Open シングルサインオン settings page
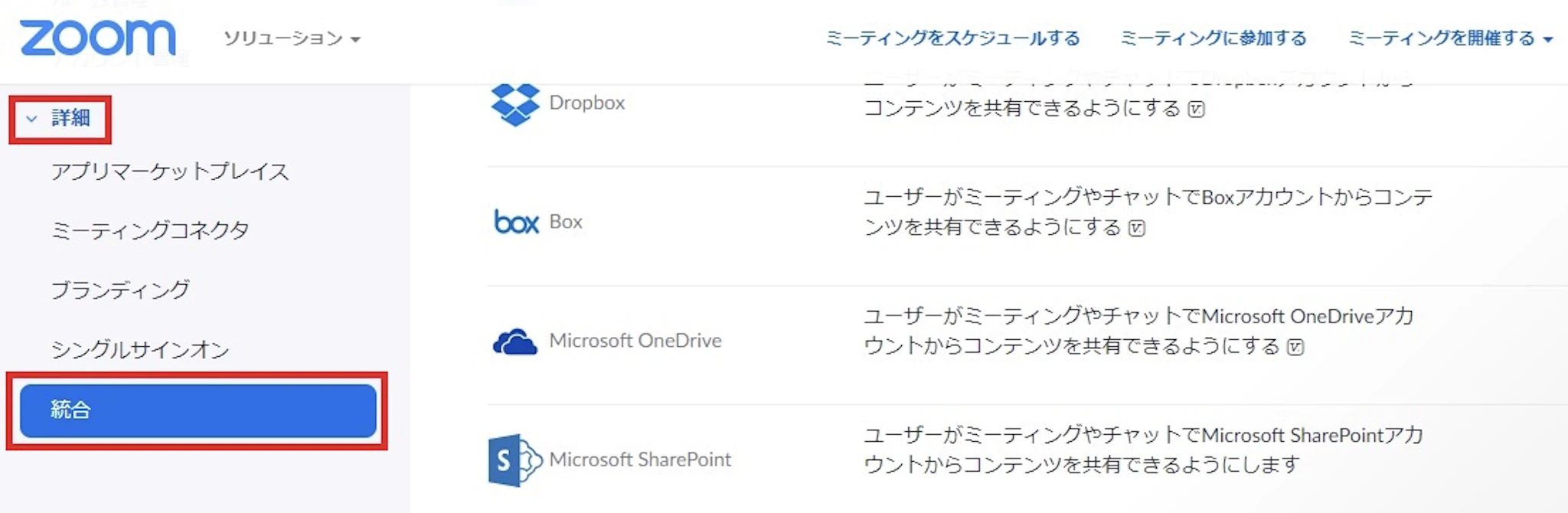The height and width of the screenshot is (513, 1568). click(x=140, y=350)
